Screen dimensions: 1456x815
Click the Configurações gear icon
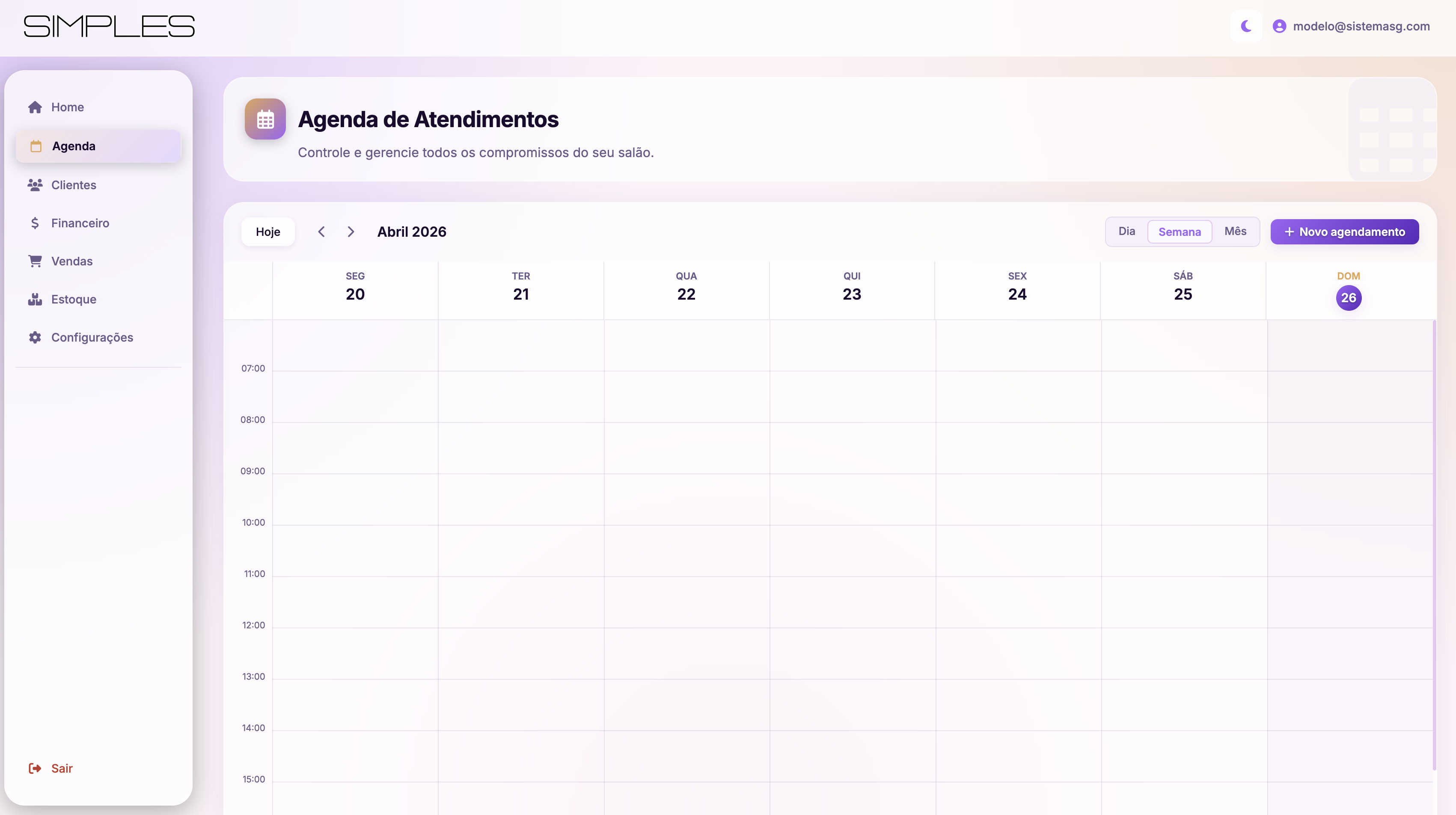35,337
